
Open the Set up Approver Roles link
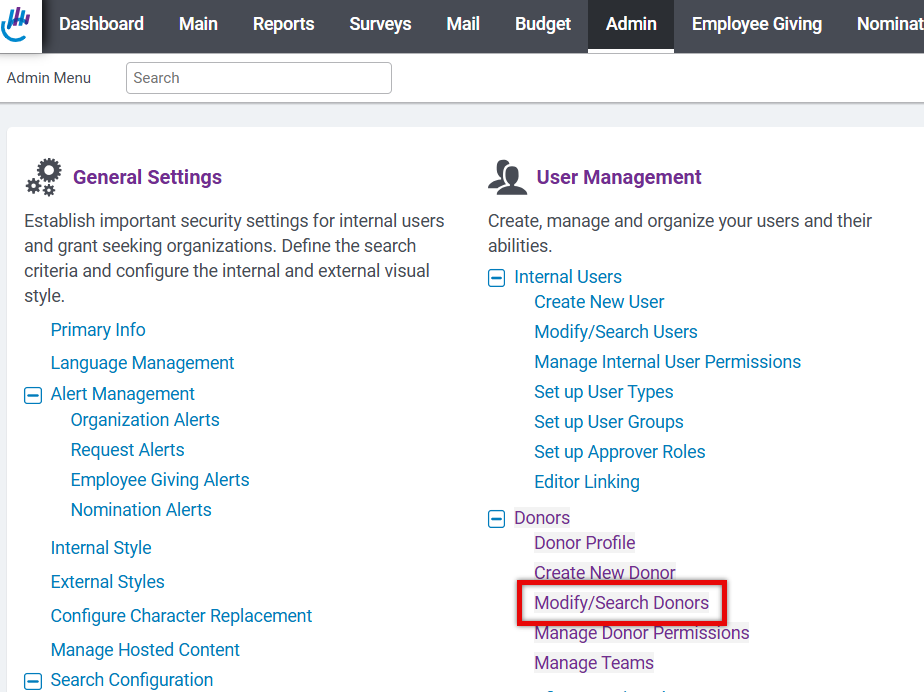620,452
